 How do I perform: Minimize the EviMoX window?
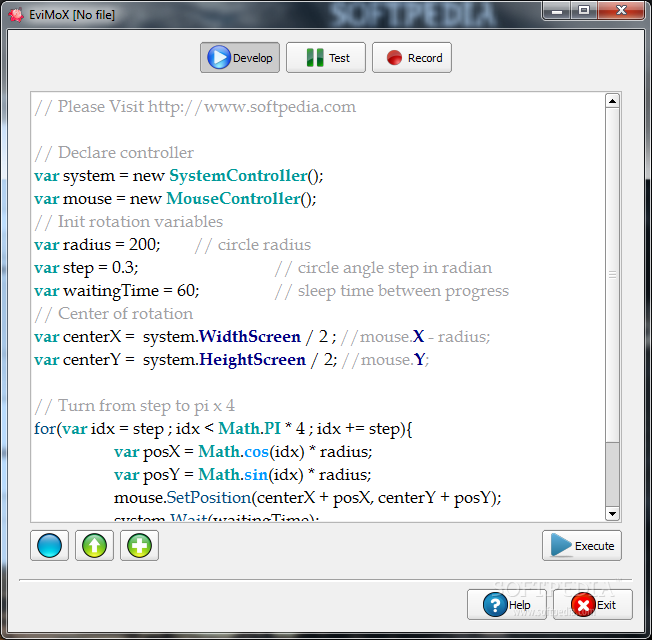[557, 10]
